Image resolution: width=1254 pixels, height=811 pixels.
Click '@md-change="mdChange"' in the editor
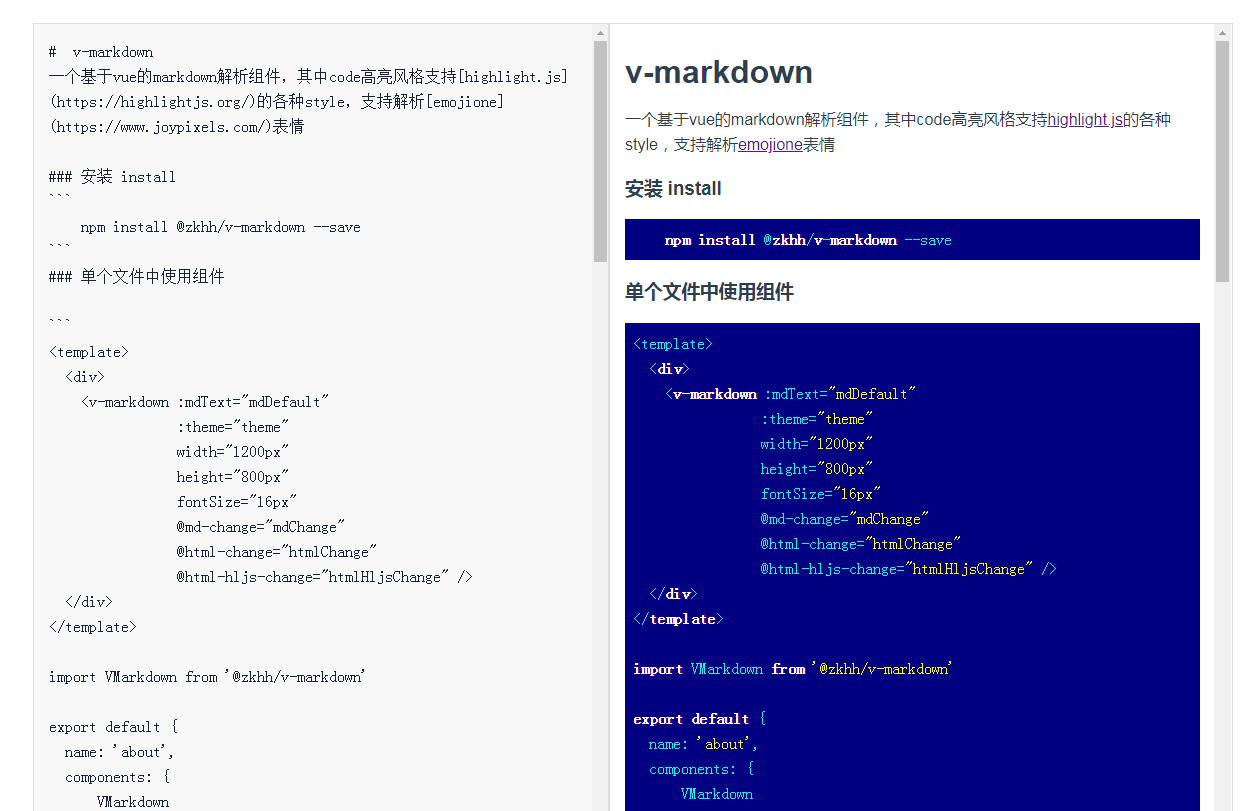(260, 527)
